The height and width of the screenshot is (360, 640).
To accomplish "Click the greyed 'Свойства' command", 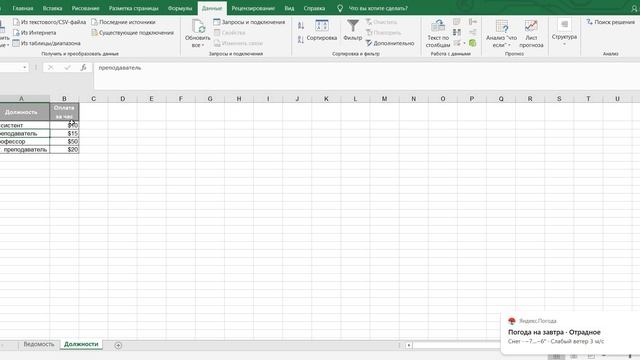I will pyautogui.click(x=229, y=33).
